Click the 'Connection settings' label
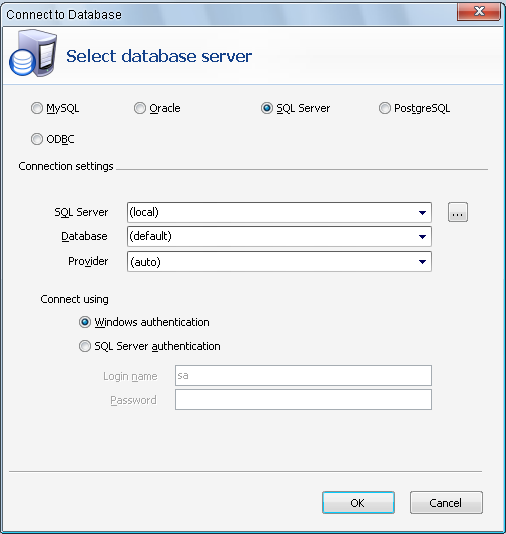506x534 pixels. pos(66,166)
